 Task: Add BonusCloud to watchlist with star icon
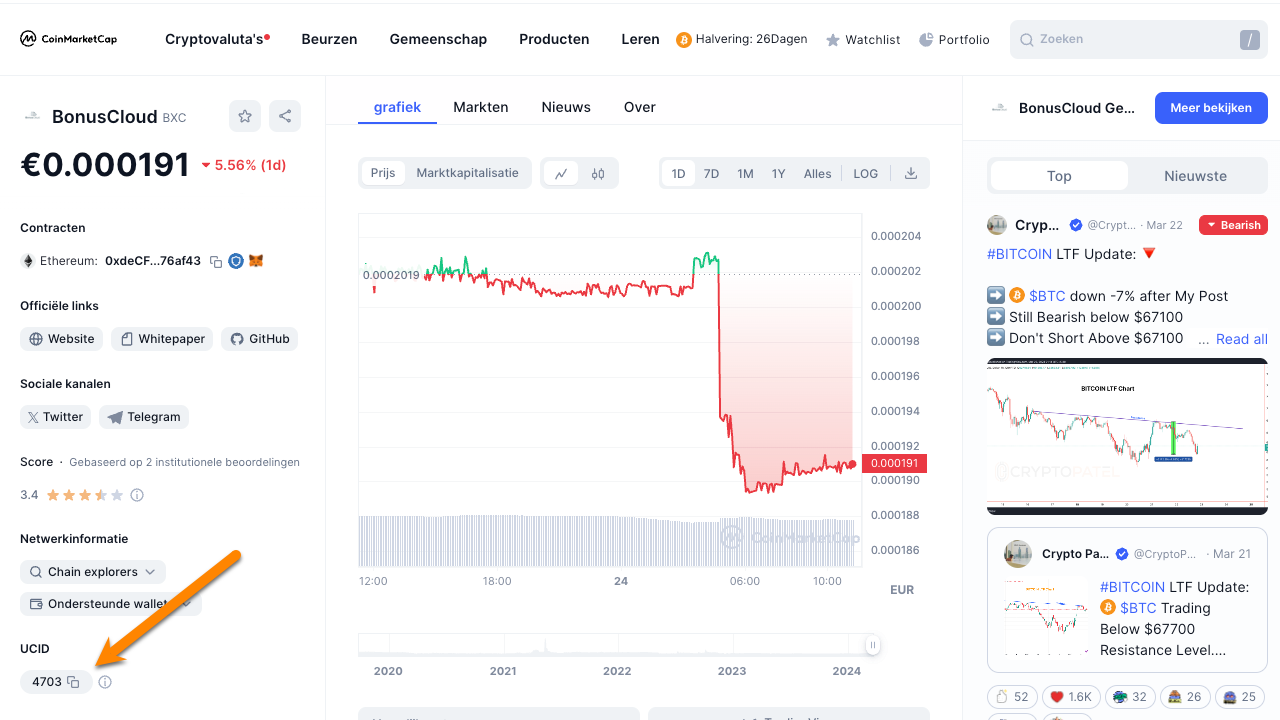[245, 116]
